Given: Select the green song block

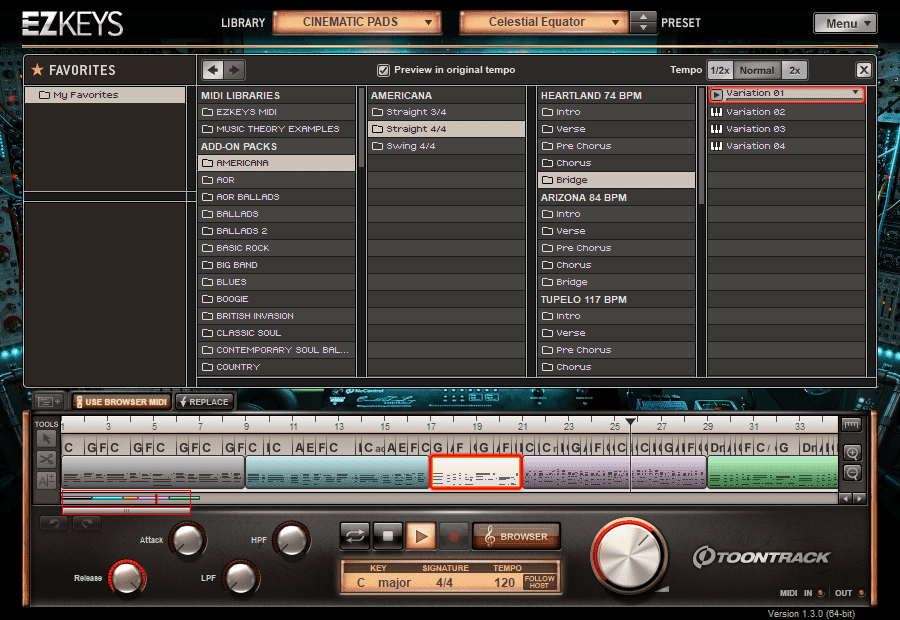Looking at the screenshot, I should click(x=773, y=472).
